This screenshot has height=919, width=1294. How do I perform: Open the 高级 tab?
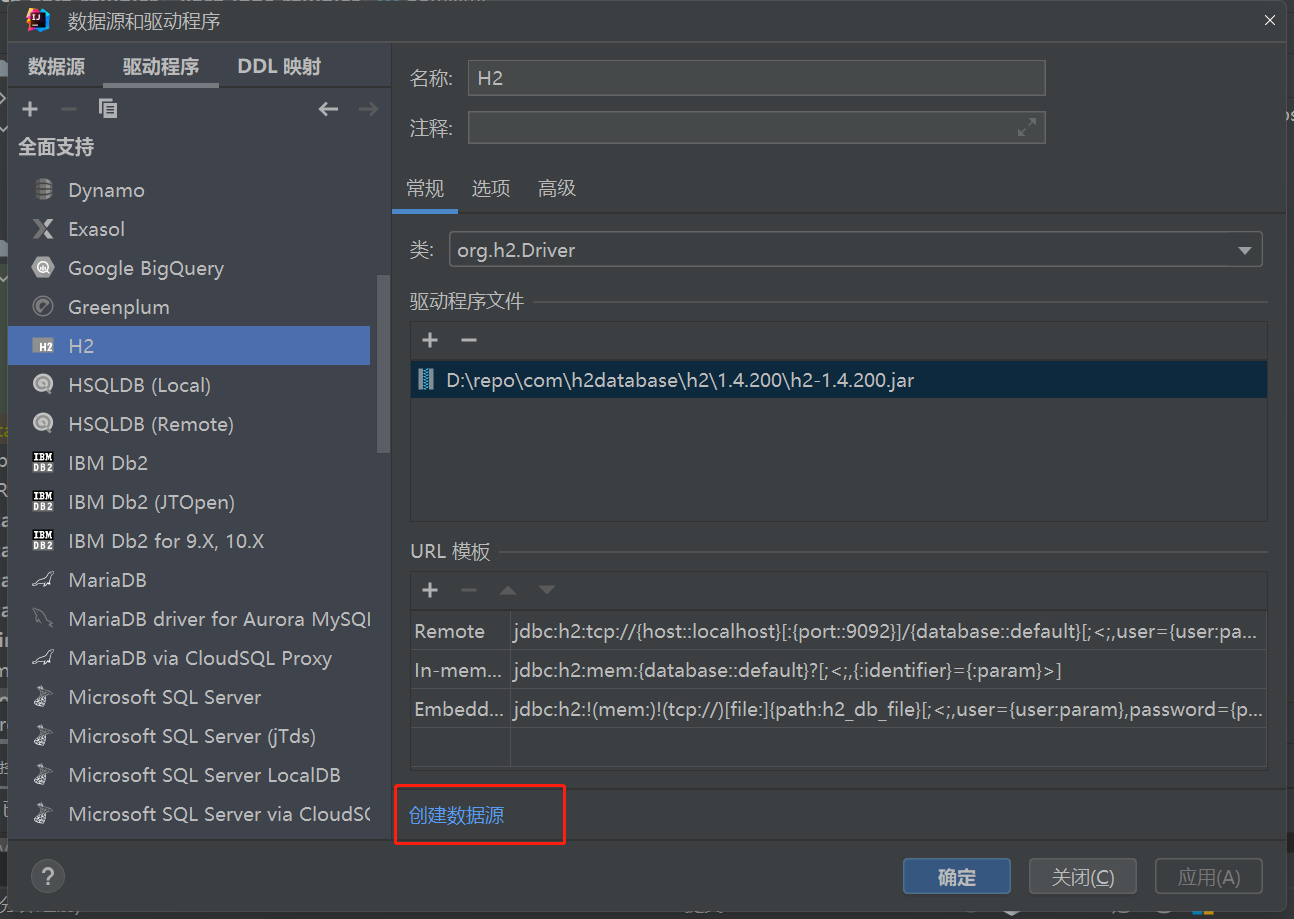click(x=557, y=189)
